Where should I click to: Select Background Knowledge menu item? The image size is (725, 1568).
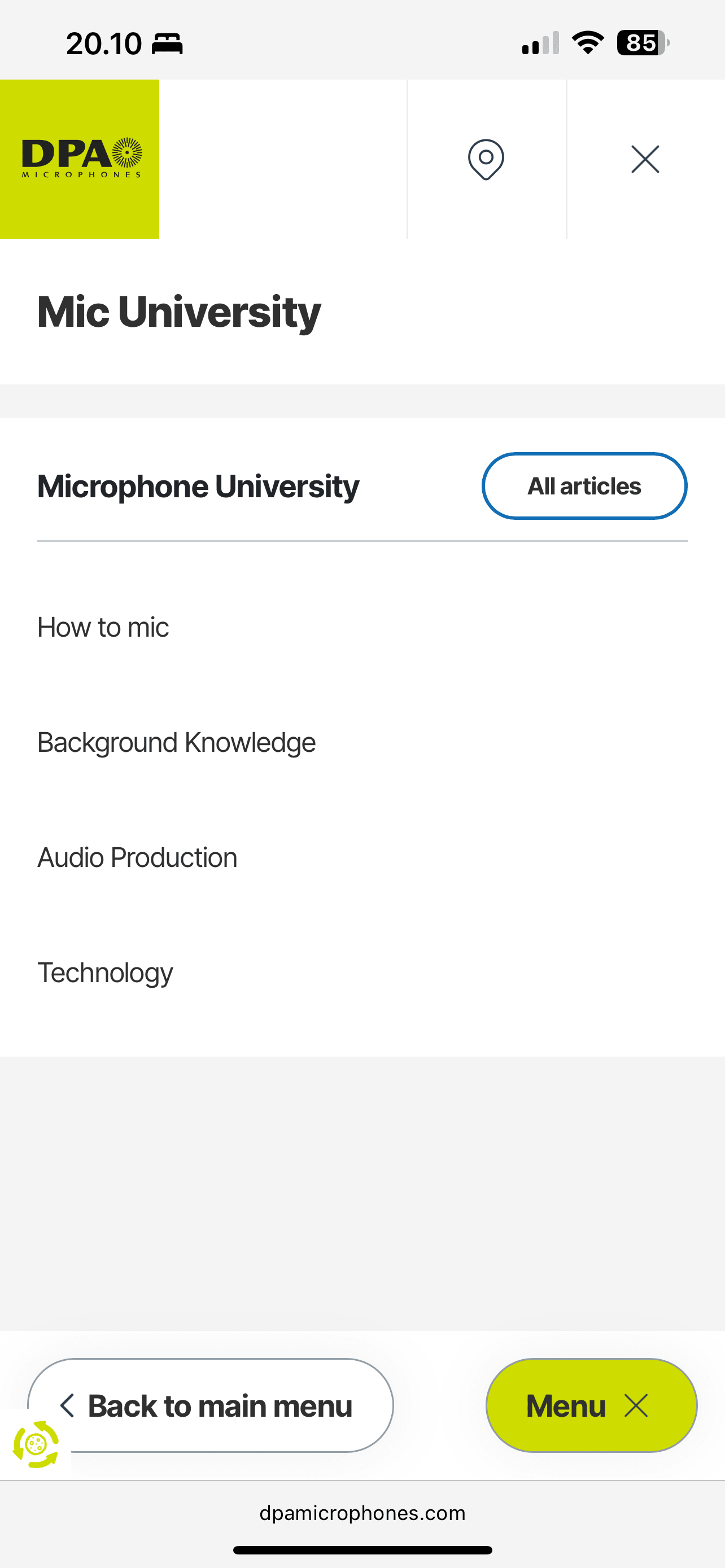[x=177, y=742]
